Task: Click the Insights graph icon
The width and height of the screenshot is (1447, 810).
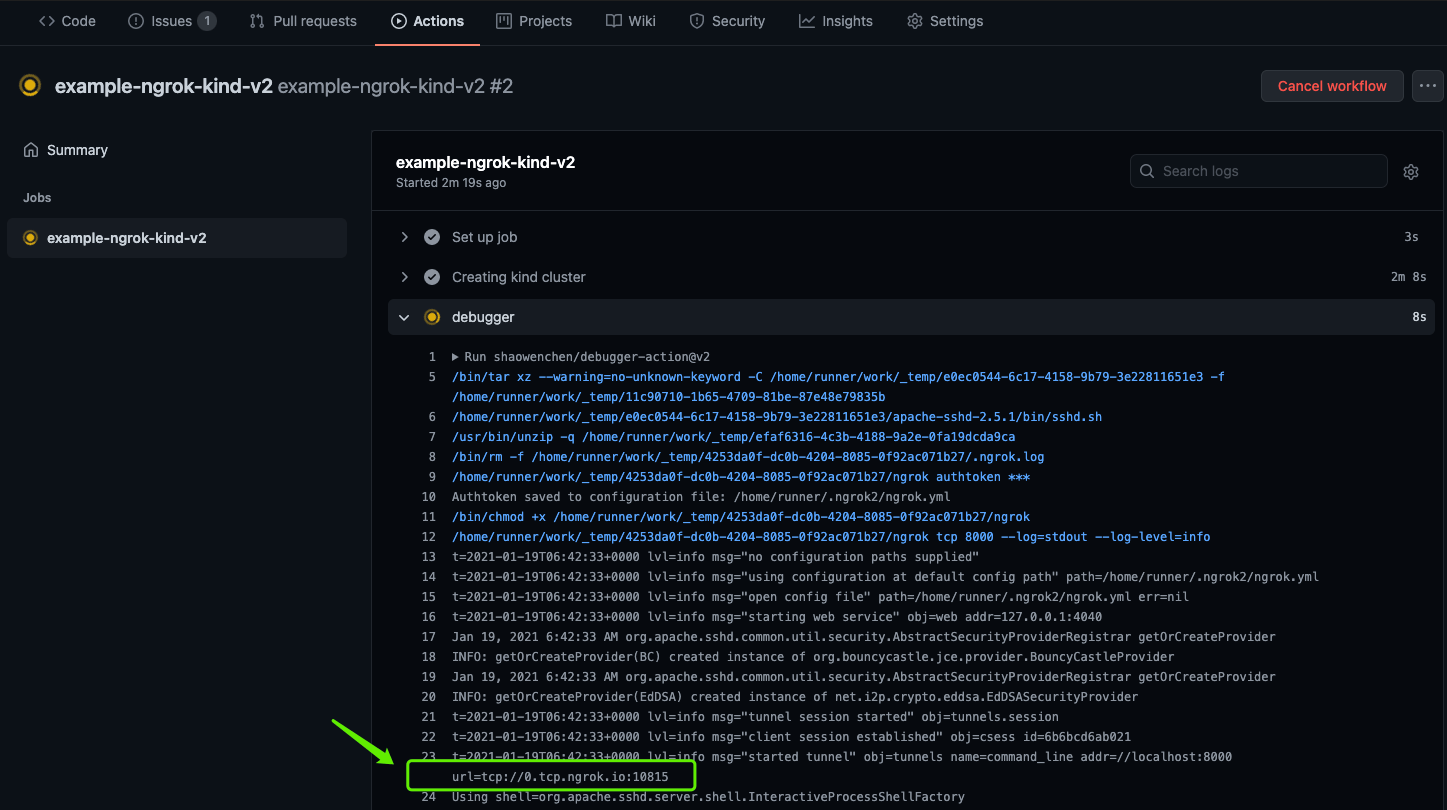Action: click(806, 21)
